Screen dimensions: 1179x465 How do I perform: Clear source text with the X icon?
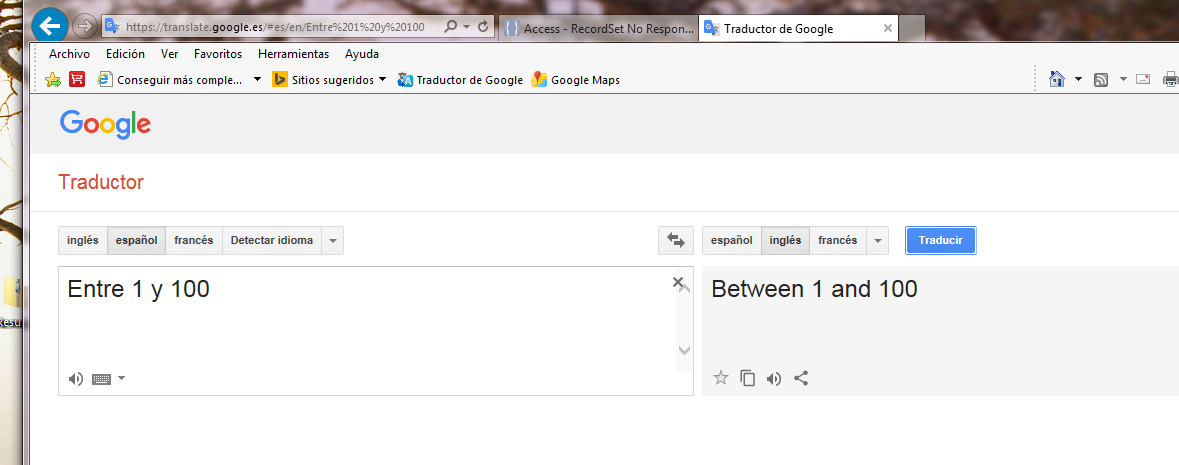pos(677,282)
